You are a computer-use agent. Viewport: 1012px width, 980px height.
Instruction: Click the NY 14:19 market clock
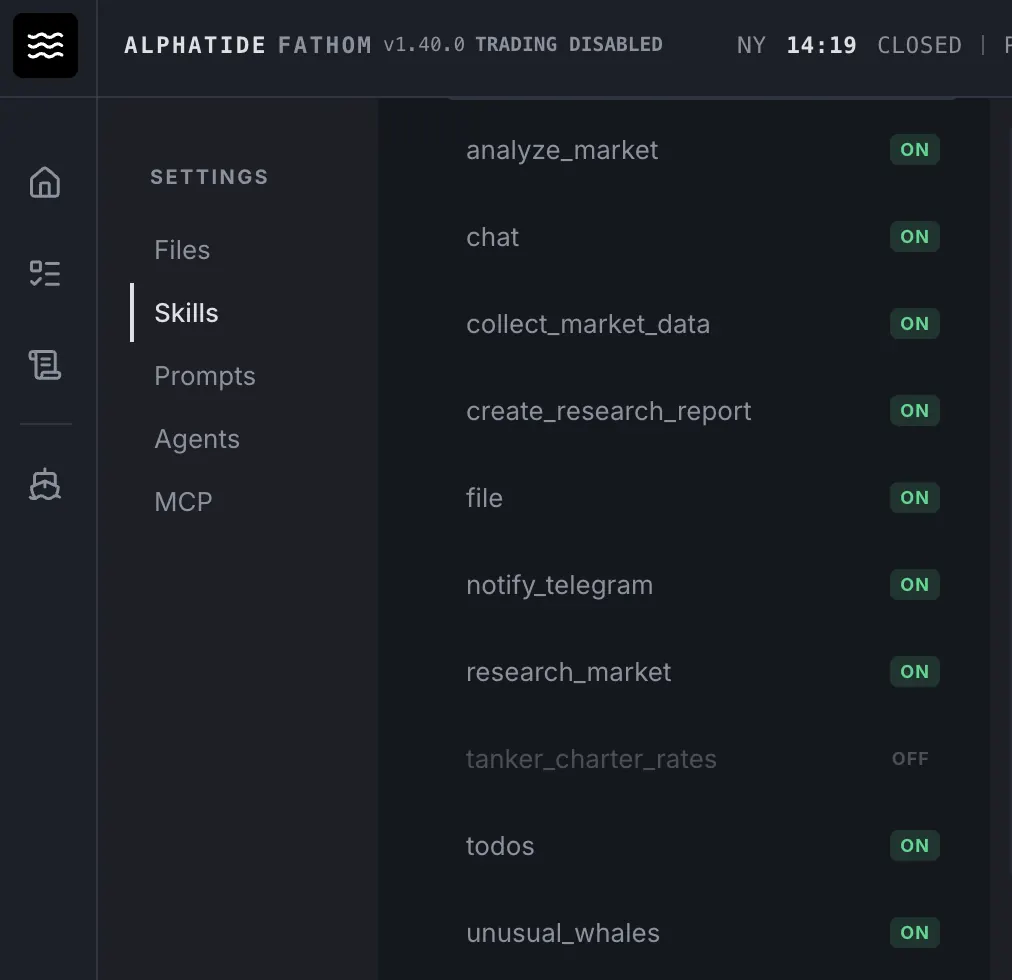(796, 45)
